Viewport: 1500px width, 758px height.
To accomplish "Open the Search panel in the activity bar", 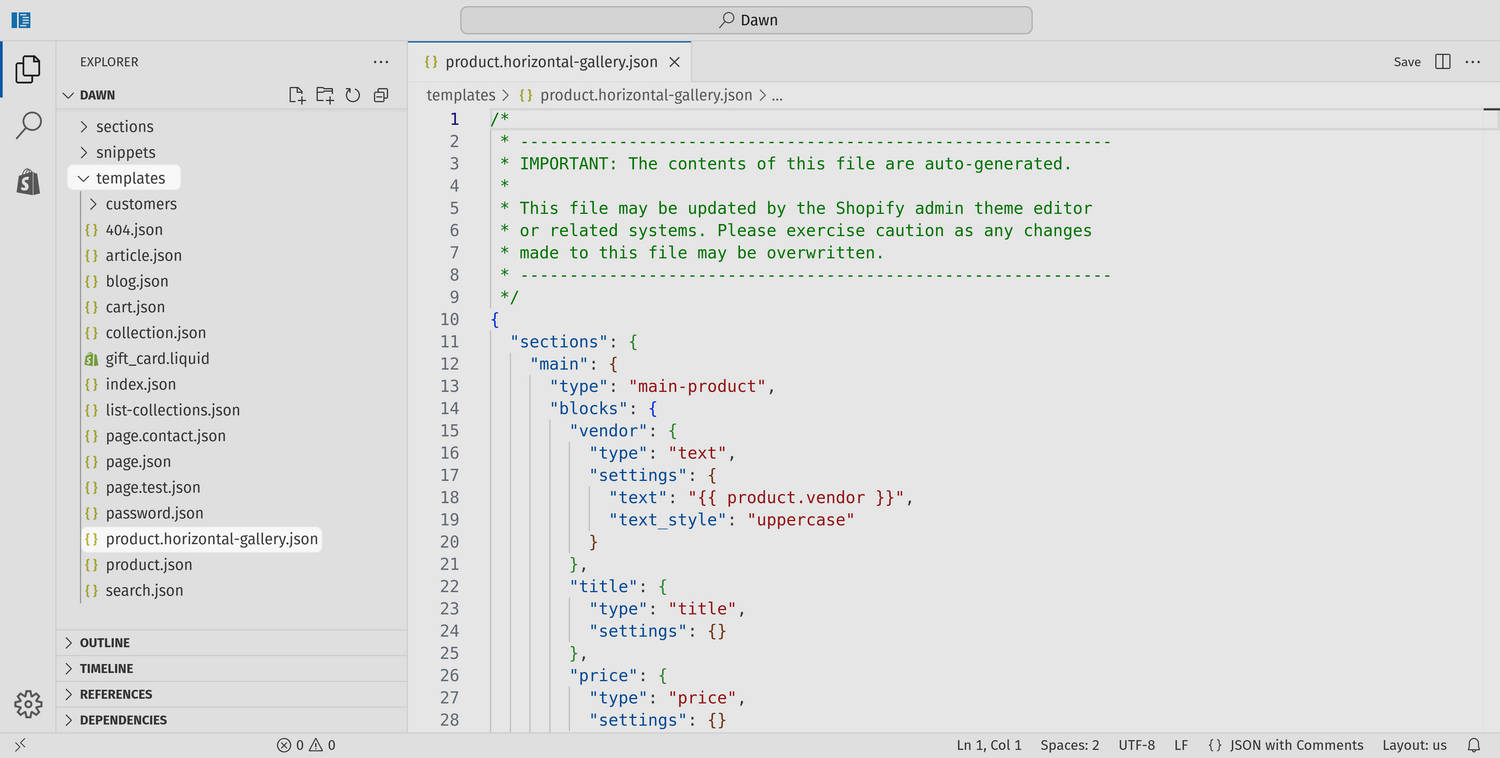I will [x=29, y=124].
